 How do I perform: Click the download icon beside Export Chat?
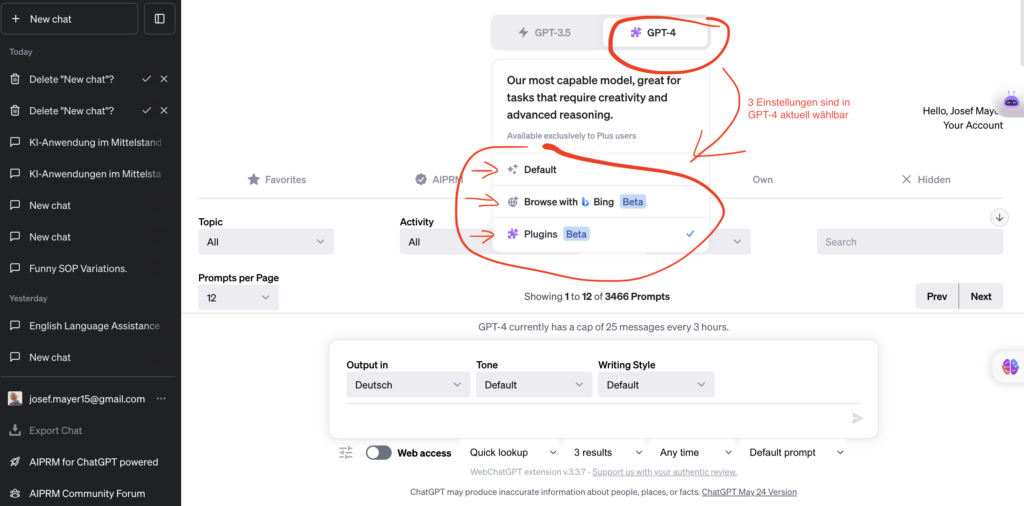click(x=15, y=431)
